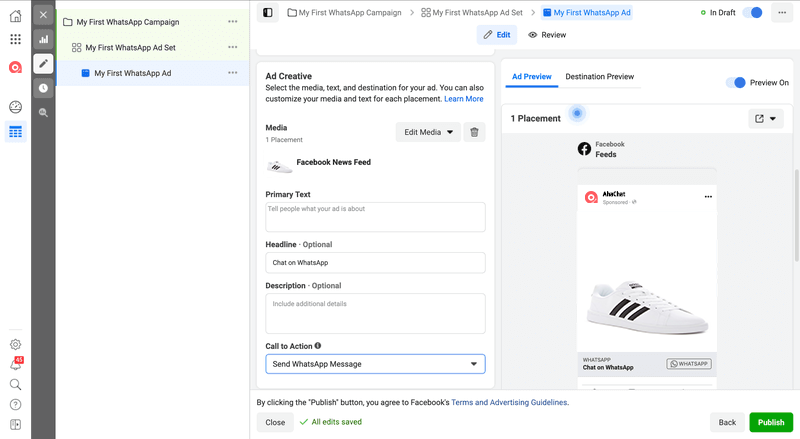
Task: Follow the Learn More link
Action: pyautogui.click(x=464, y=99)
